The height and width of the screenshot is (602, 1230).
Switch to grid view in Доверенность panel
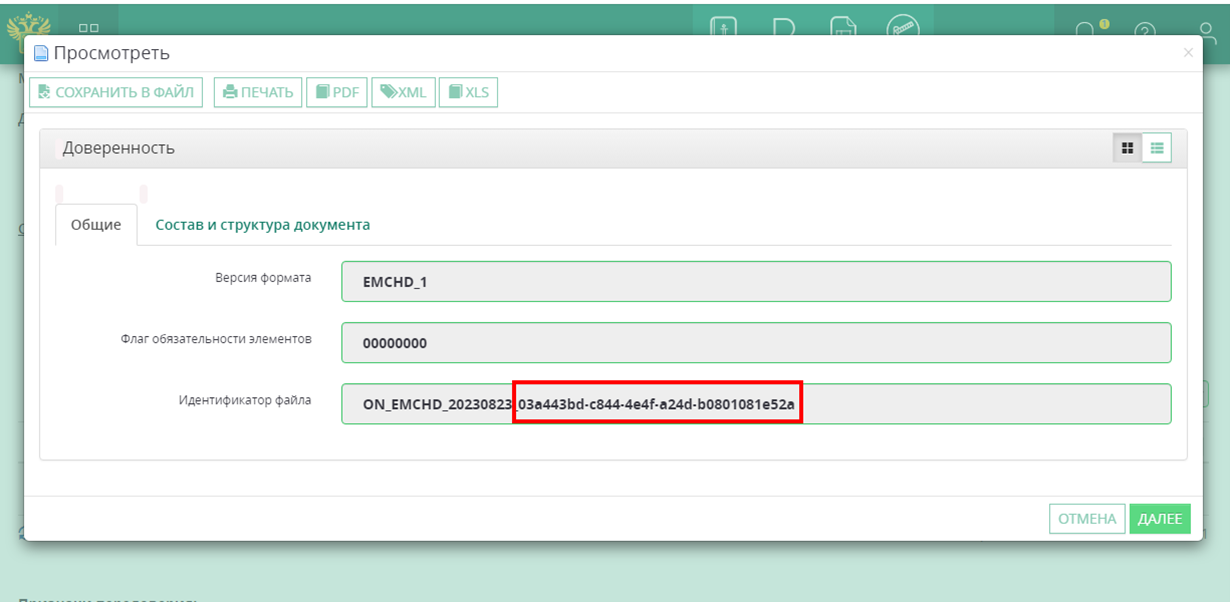pos(1128,148)
